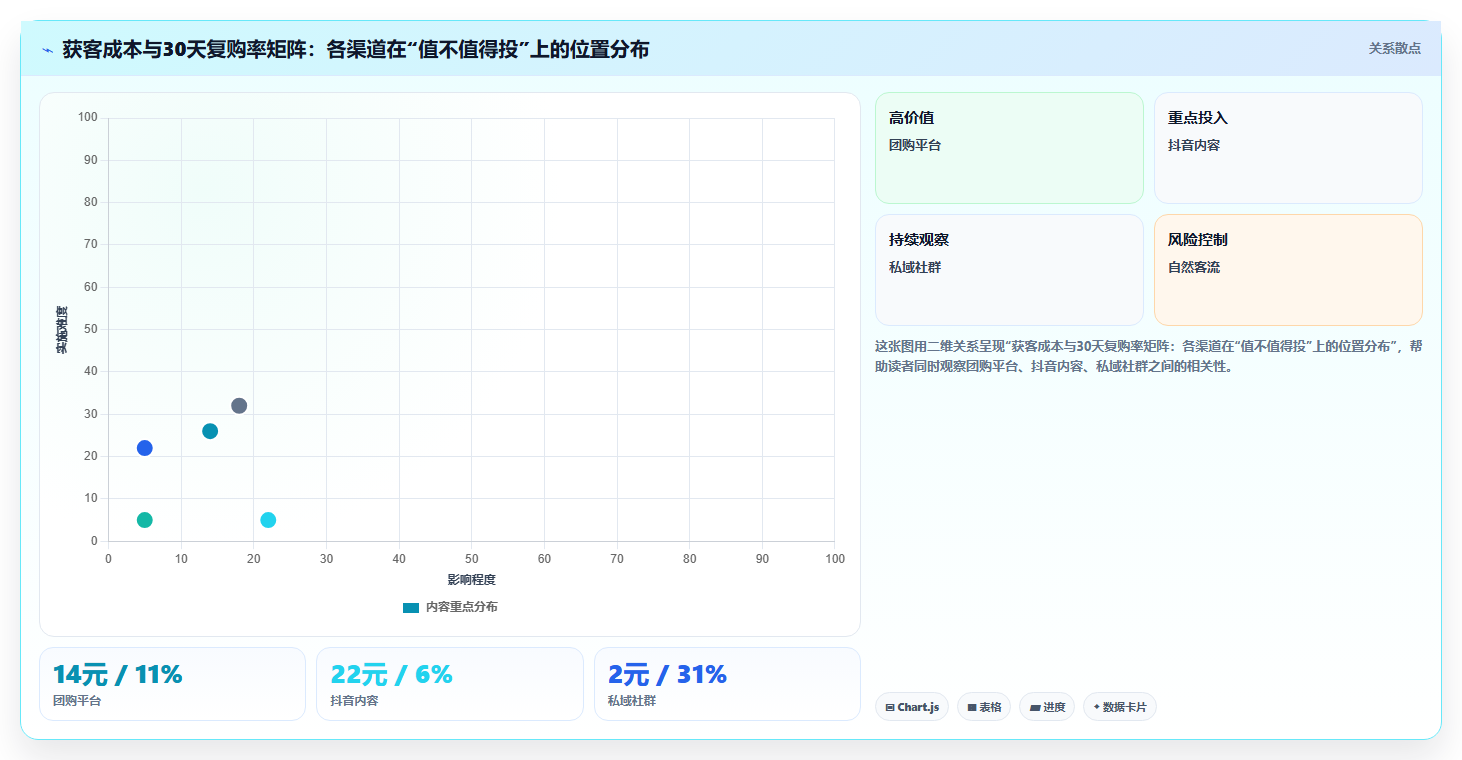The width and height of the screenshot is (1462, 760).
Task: Click the Chart.js tag pill
Action: tap(912, 707)
